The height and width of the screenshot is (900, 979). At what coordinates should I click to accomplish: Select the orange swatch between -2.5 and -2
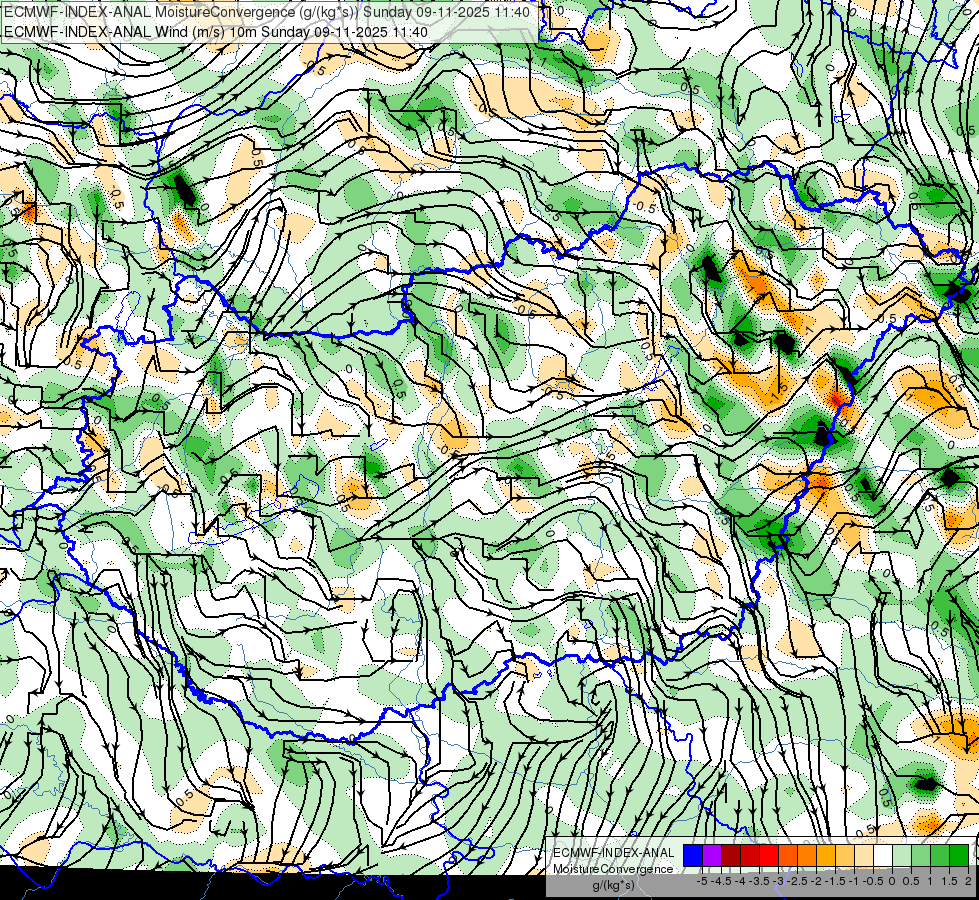pos(807,856)
